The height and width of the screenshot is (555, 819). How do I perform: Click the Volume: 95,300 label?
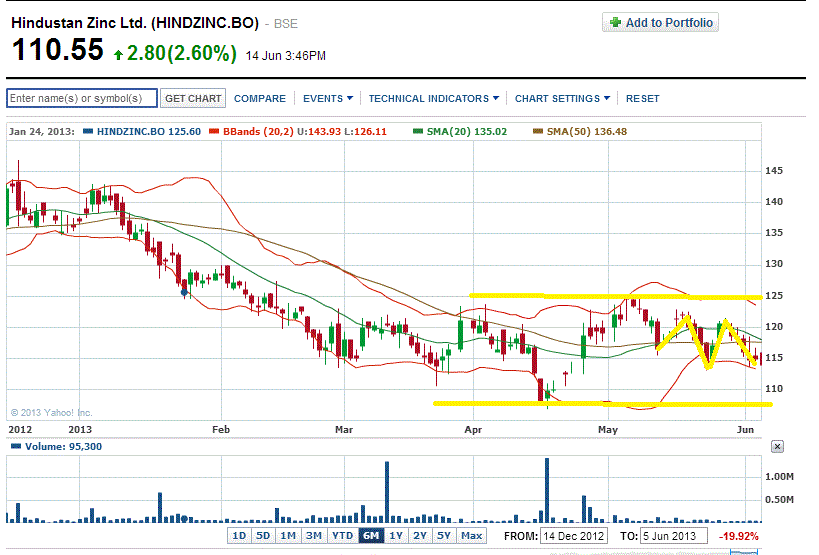click(x=63, y=446)
